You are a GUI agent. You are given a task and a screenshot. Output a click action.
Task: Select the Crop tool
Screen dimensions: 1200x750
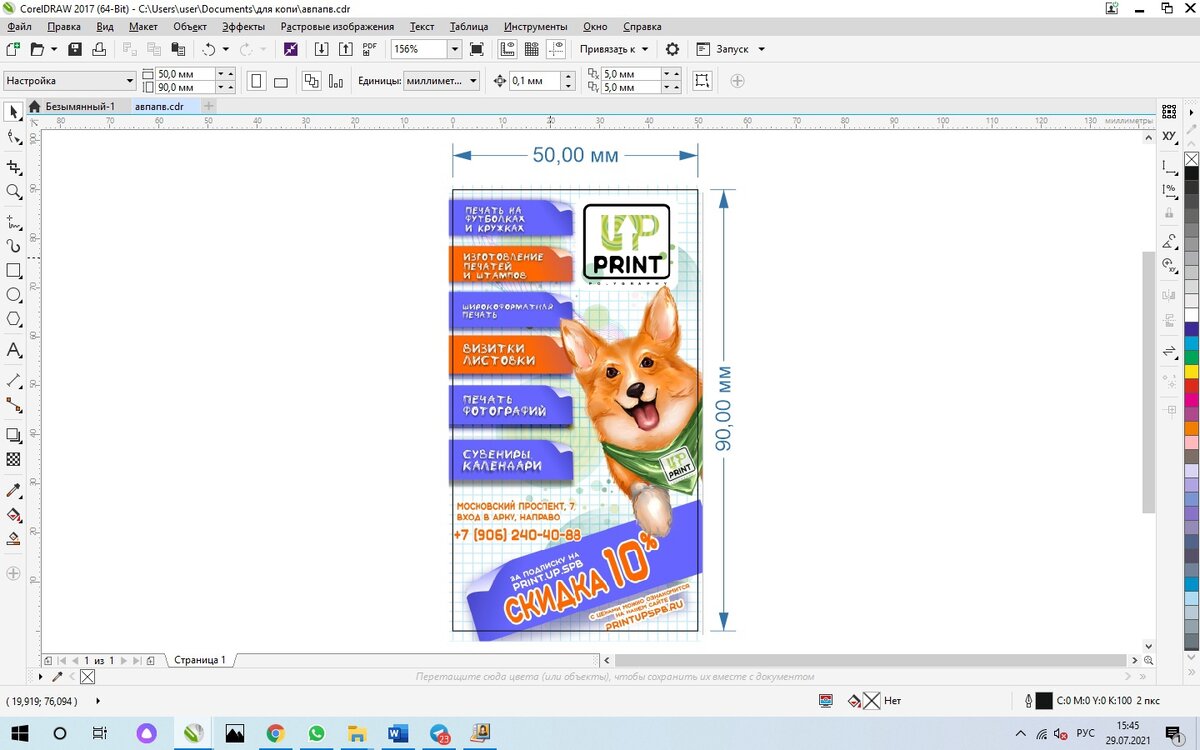coord(13,167)
